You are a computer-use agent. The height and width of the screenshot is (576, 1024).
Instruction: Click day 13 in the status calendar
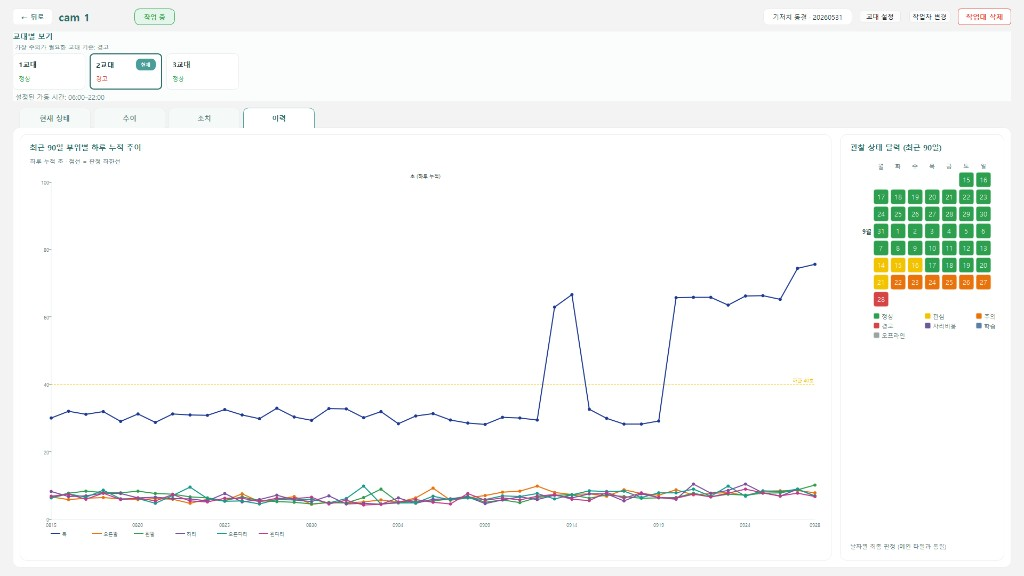point(983,248)
